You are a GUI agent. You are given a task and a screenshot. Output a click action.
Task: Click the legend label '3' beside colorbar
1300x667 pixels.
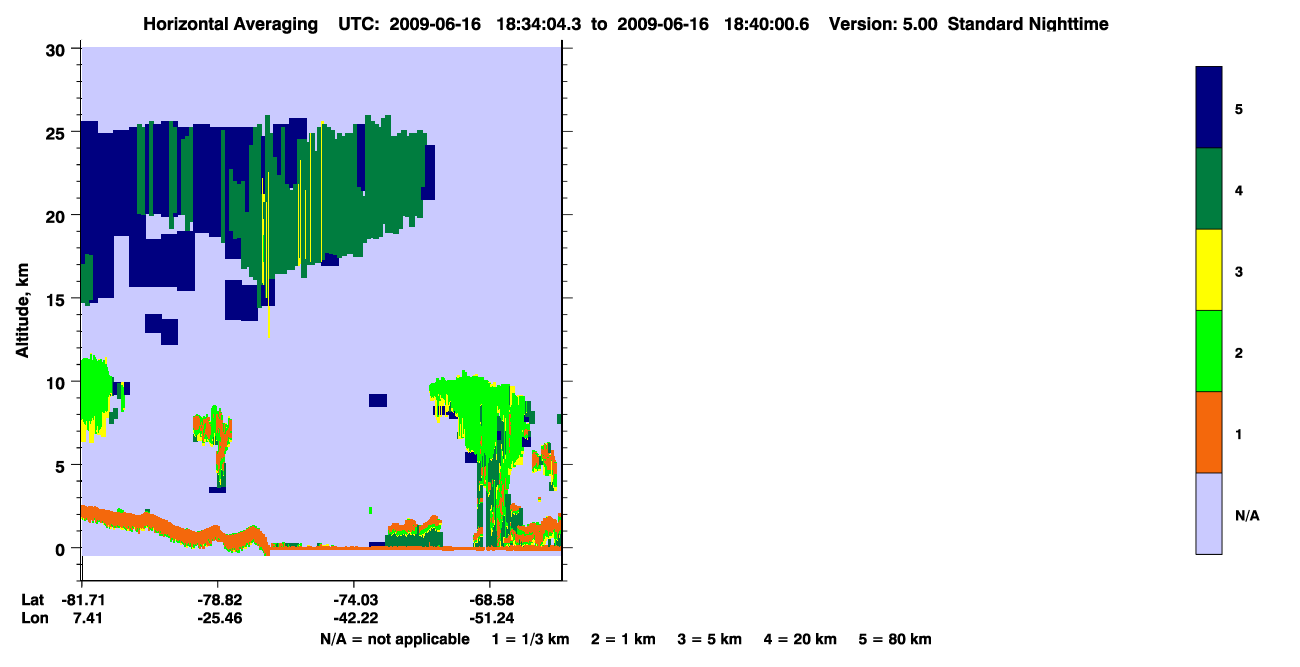(x=1238, y=271)
